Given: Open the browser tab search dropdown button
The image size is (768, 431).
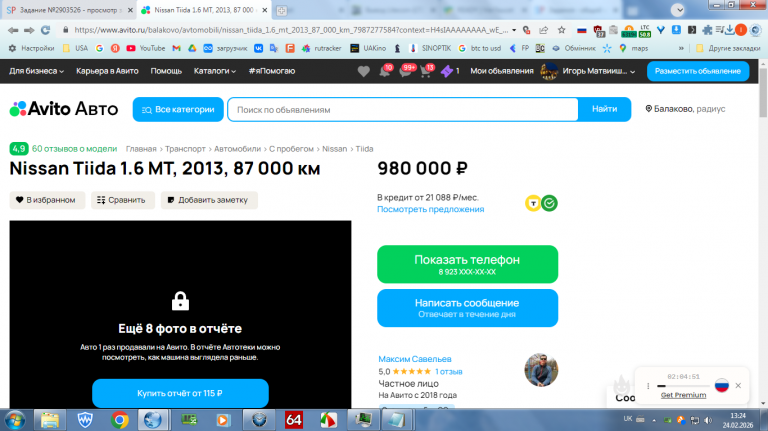Looking at the screenshot, I should click(677, 10).
